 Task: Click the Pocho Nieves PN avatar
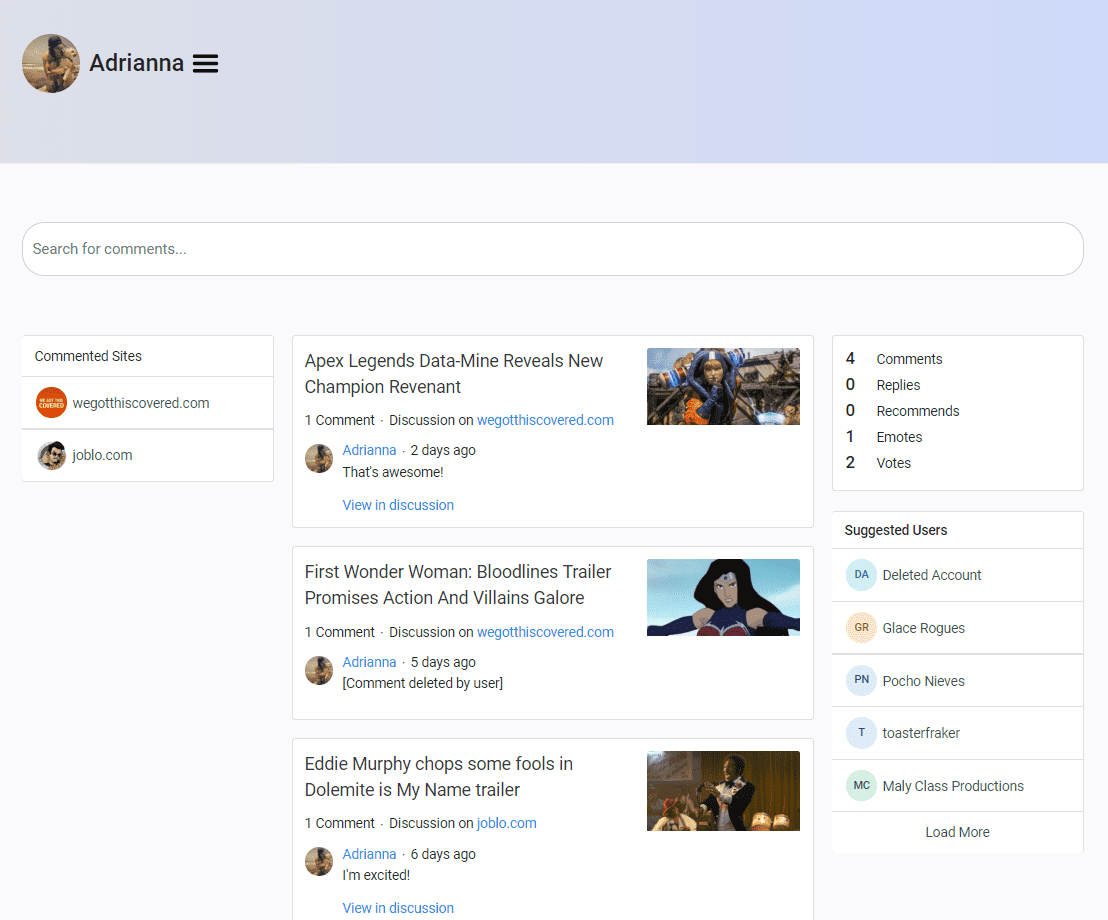[861, 681]
